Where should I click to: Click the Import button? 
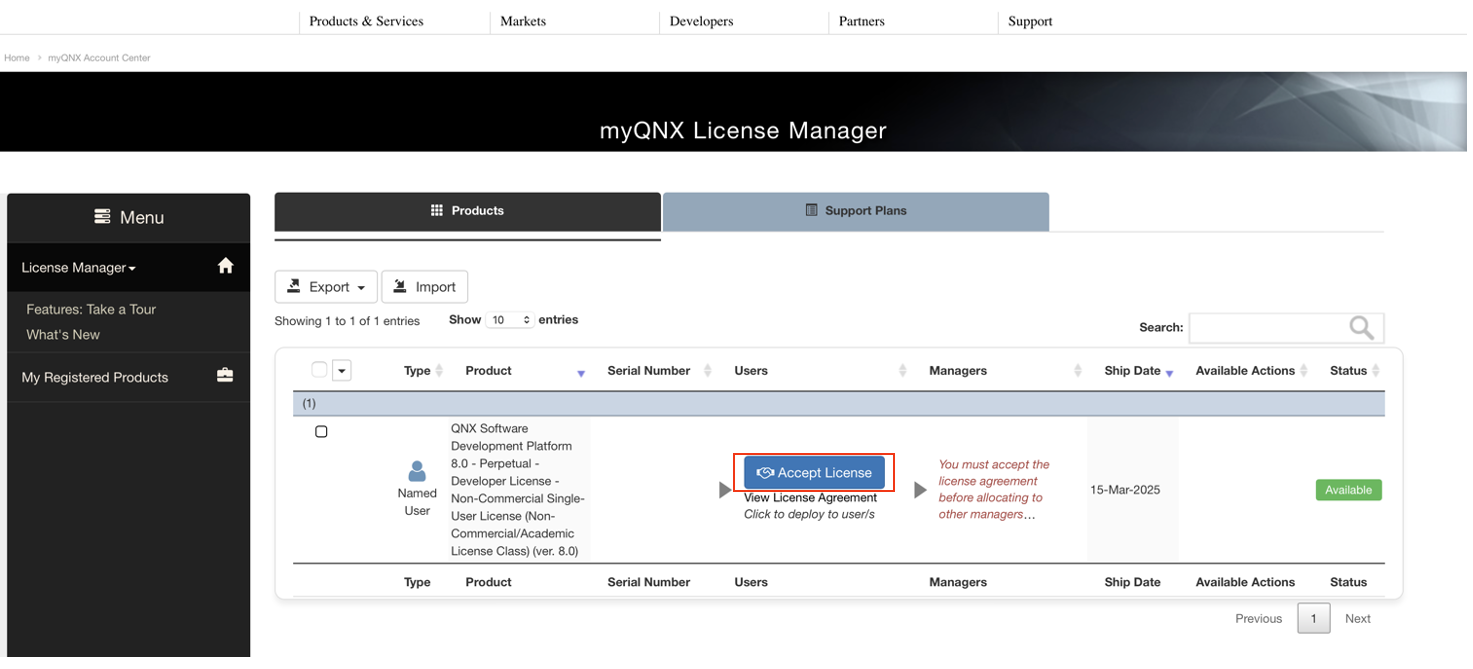pos(425,287)
